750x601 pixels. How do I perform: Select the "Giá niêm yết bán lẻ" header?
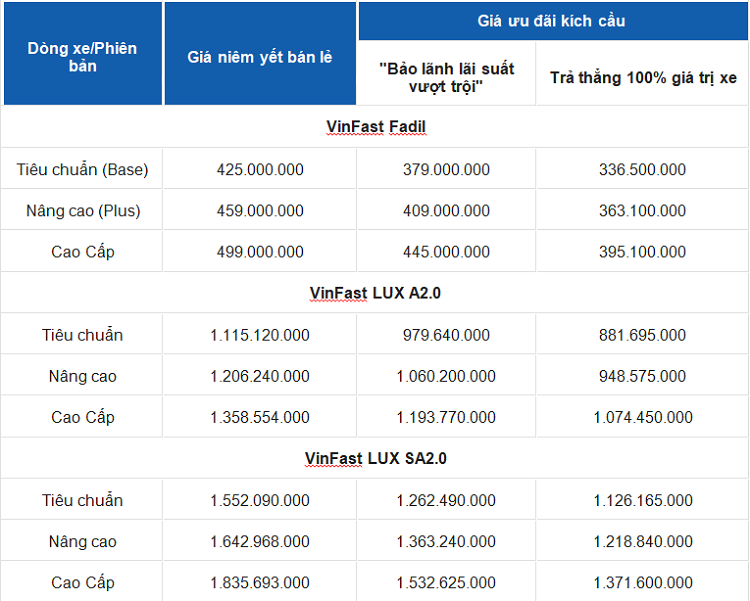(260, 57)
